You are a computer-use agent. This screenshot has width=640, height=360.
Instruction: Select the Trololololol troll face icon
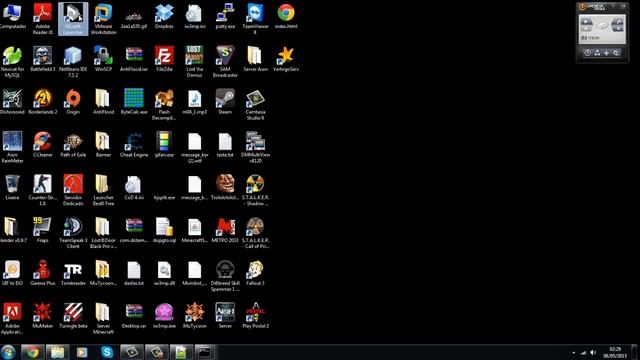pos(225,187)
